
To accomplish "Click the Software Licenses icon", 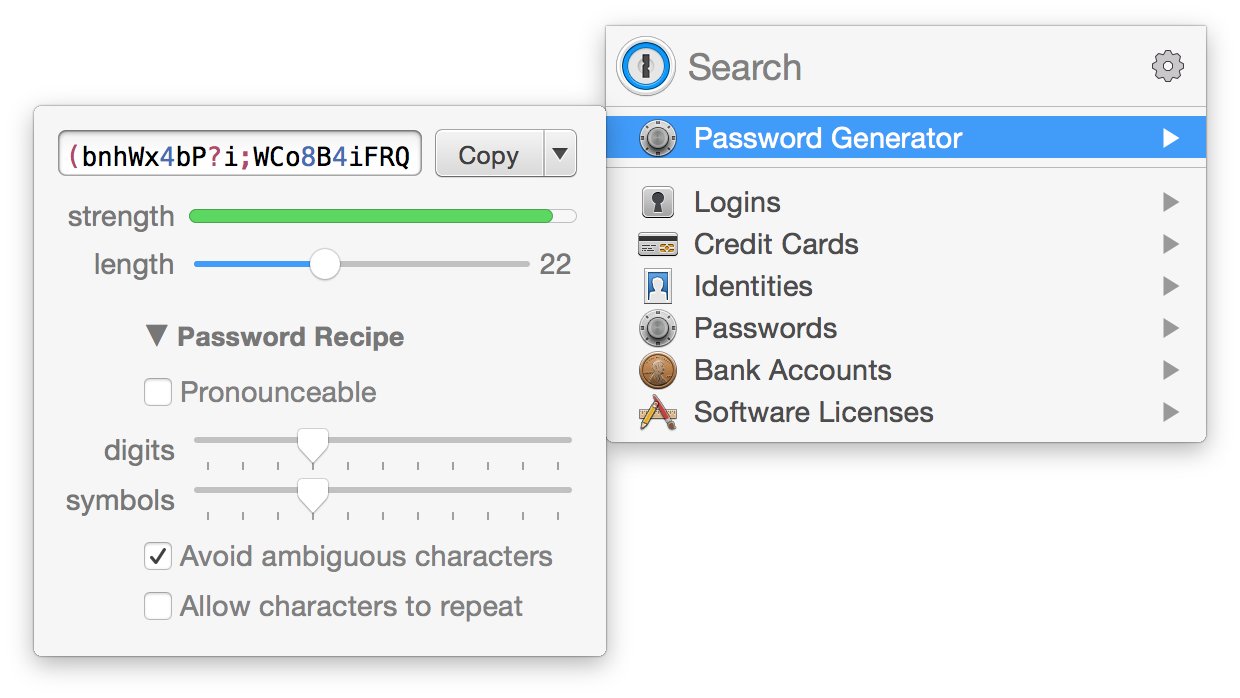I will [657, 412].
